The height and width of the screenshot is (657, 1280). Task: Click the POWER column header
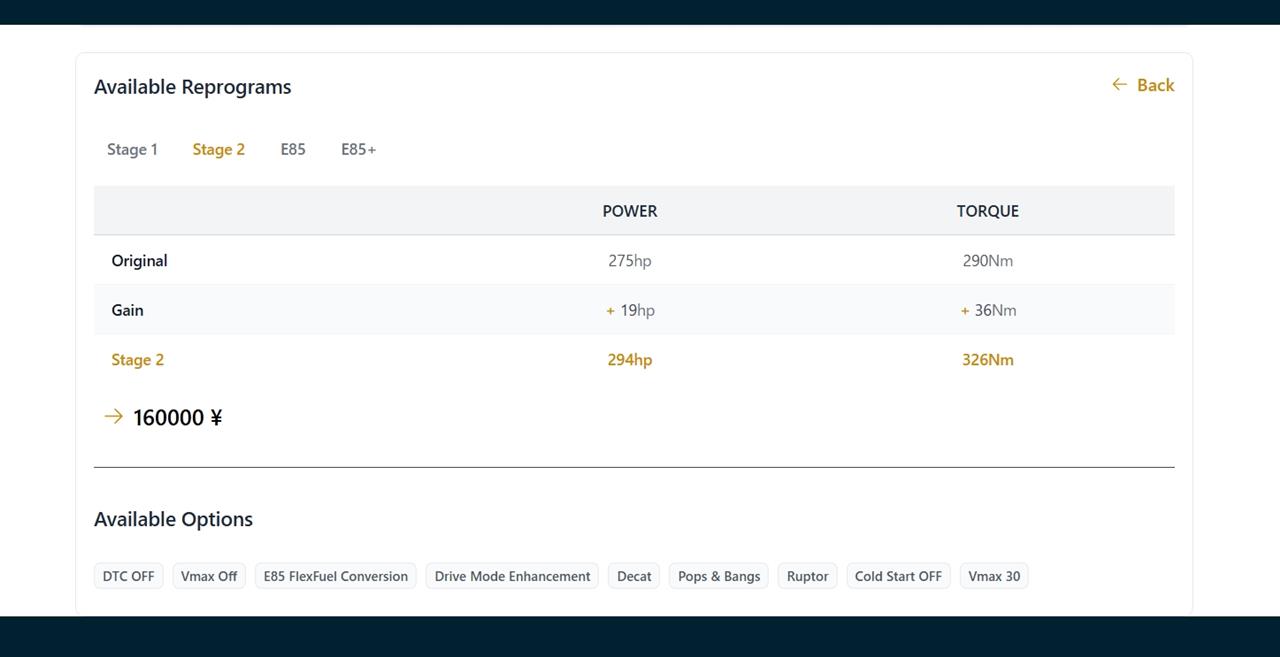(x=630, y=211)
